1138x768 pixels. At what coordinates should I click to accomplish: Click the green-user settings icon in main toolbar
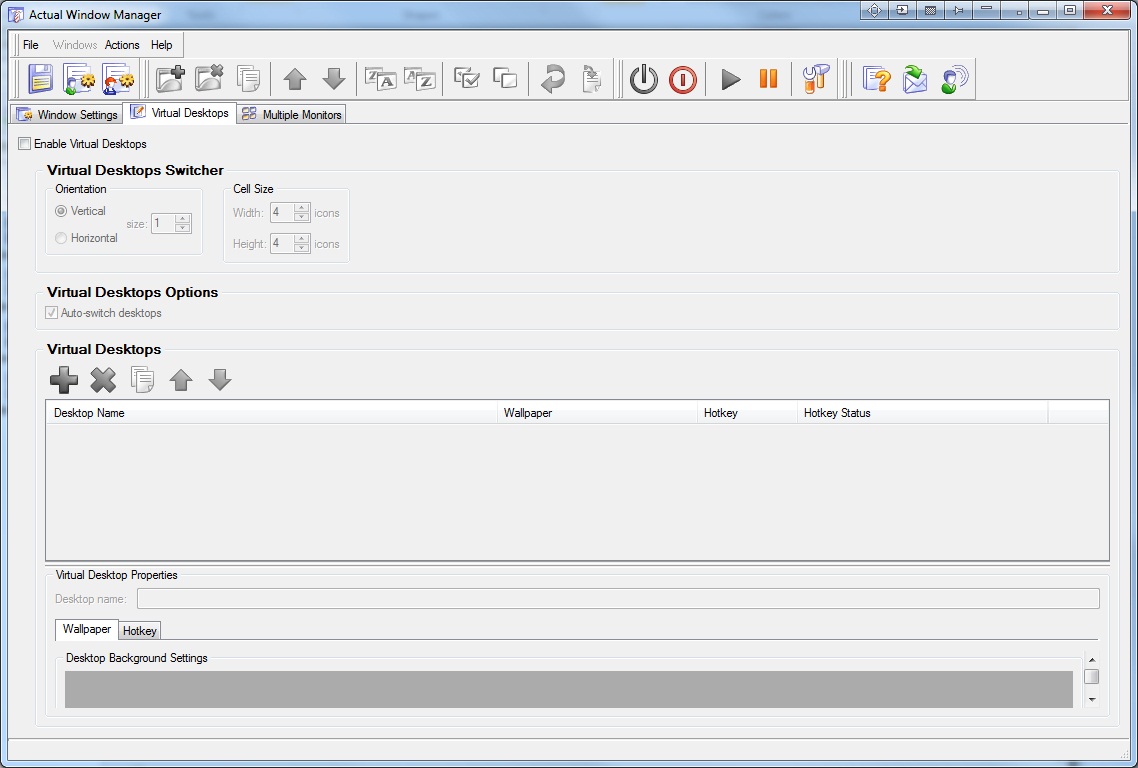[x=79, y=79]
